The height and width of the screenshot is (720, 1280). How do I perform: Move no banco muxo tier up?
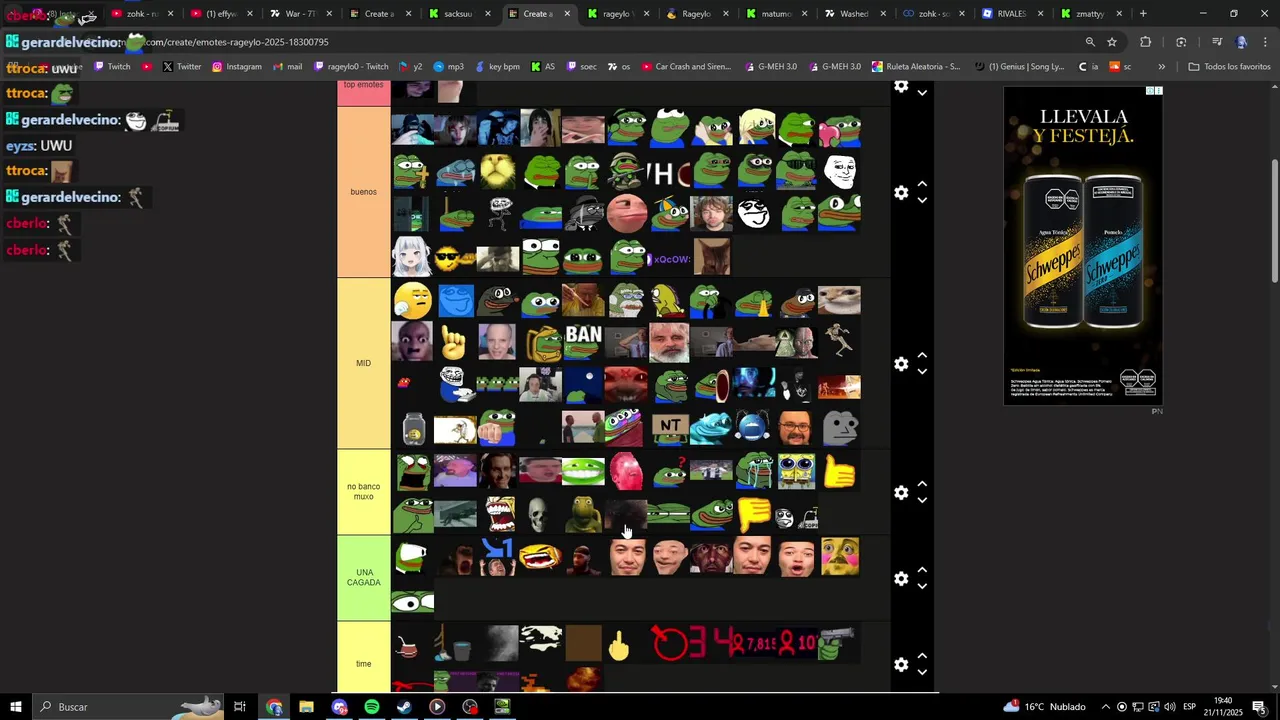(x=922, y=485)
